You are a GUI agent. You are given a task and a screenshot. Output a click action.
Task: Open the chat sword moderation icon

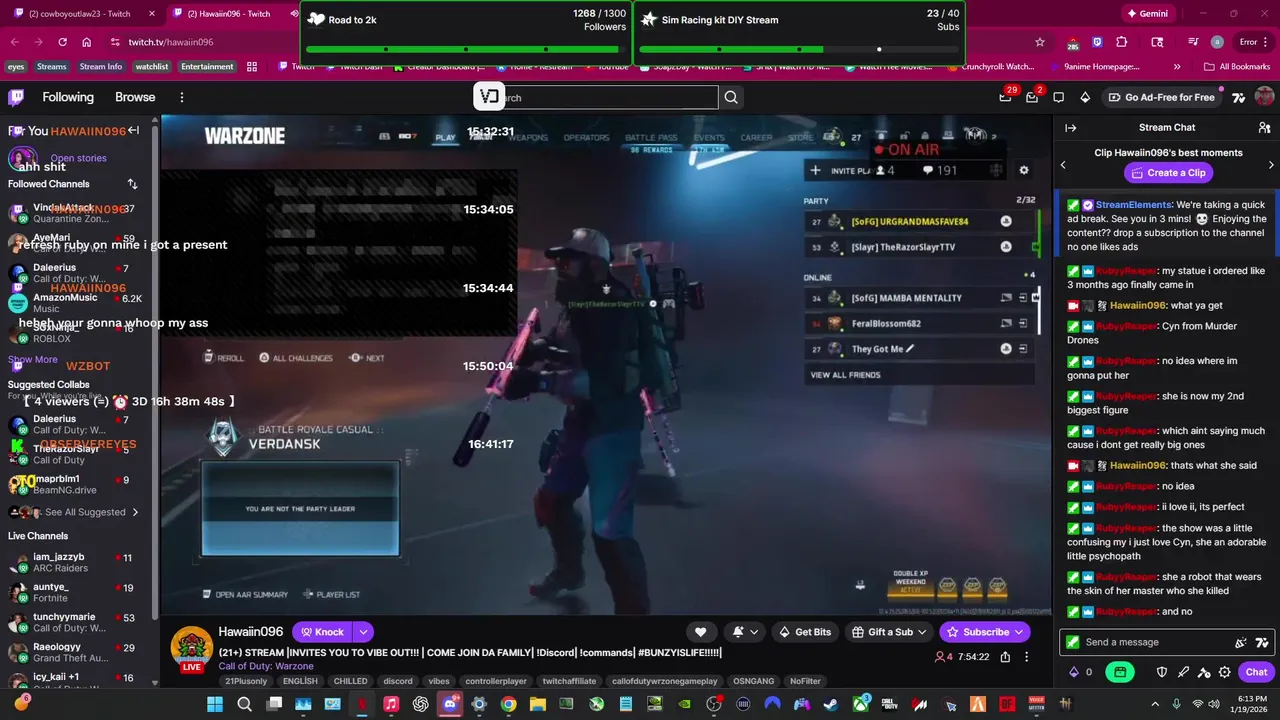tap(1183, 672)
